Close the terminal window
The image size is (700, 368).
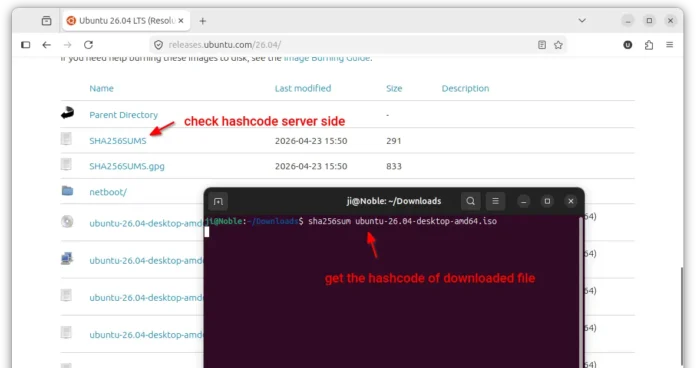[571, 201]
